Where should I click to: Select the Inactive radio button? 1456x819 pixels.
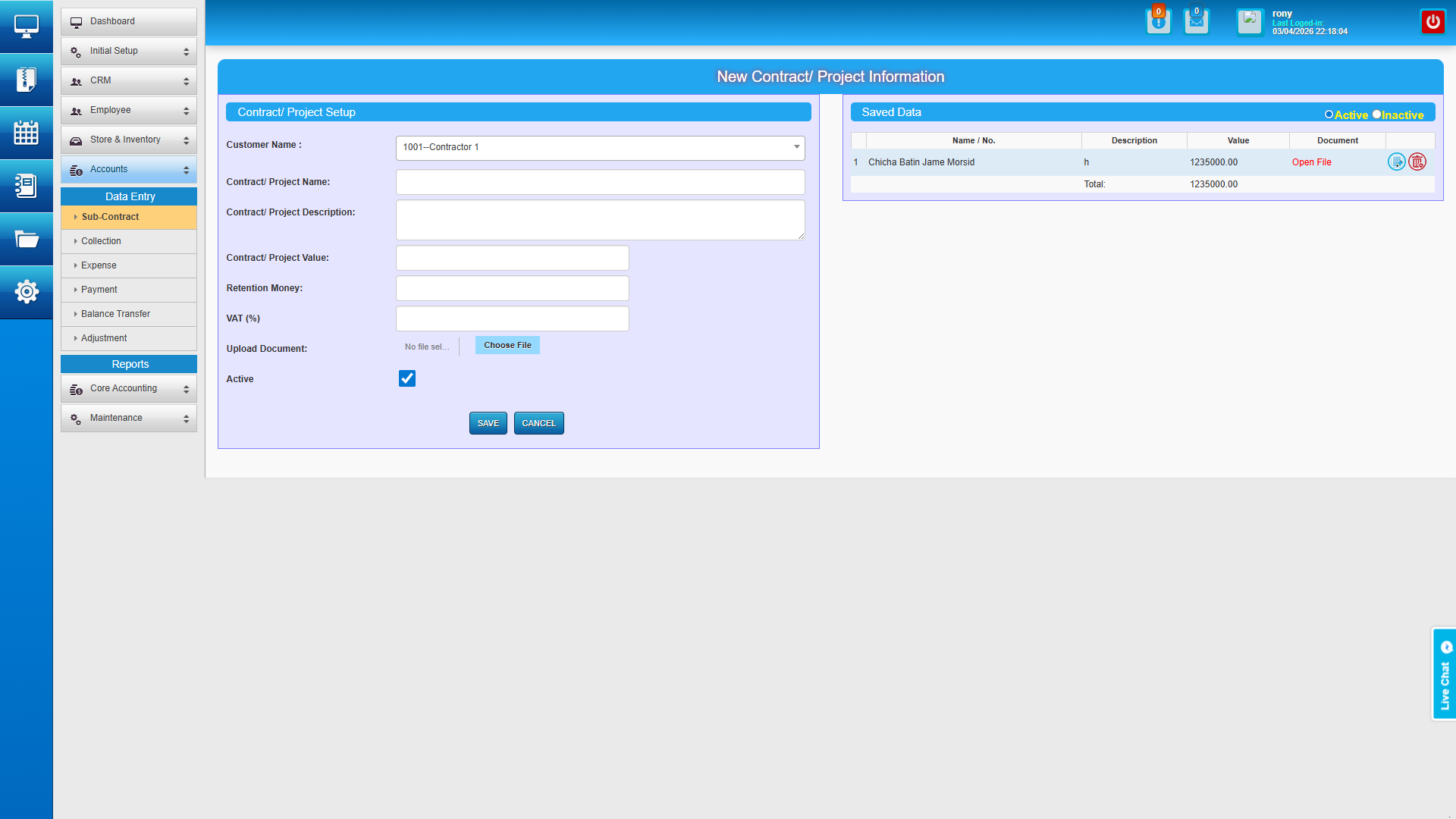pos(1376,115)
